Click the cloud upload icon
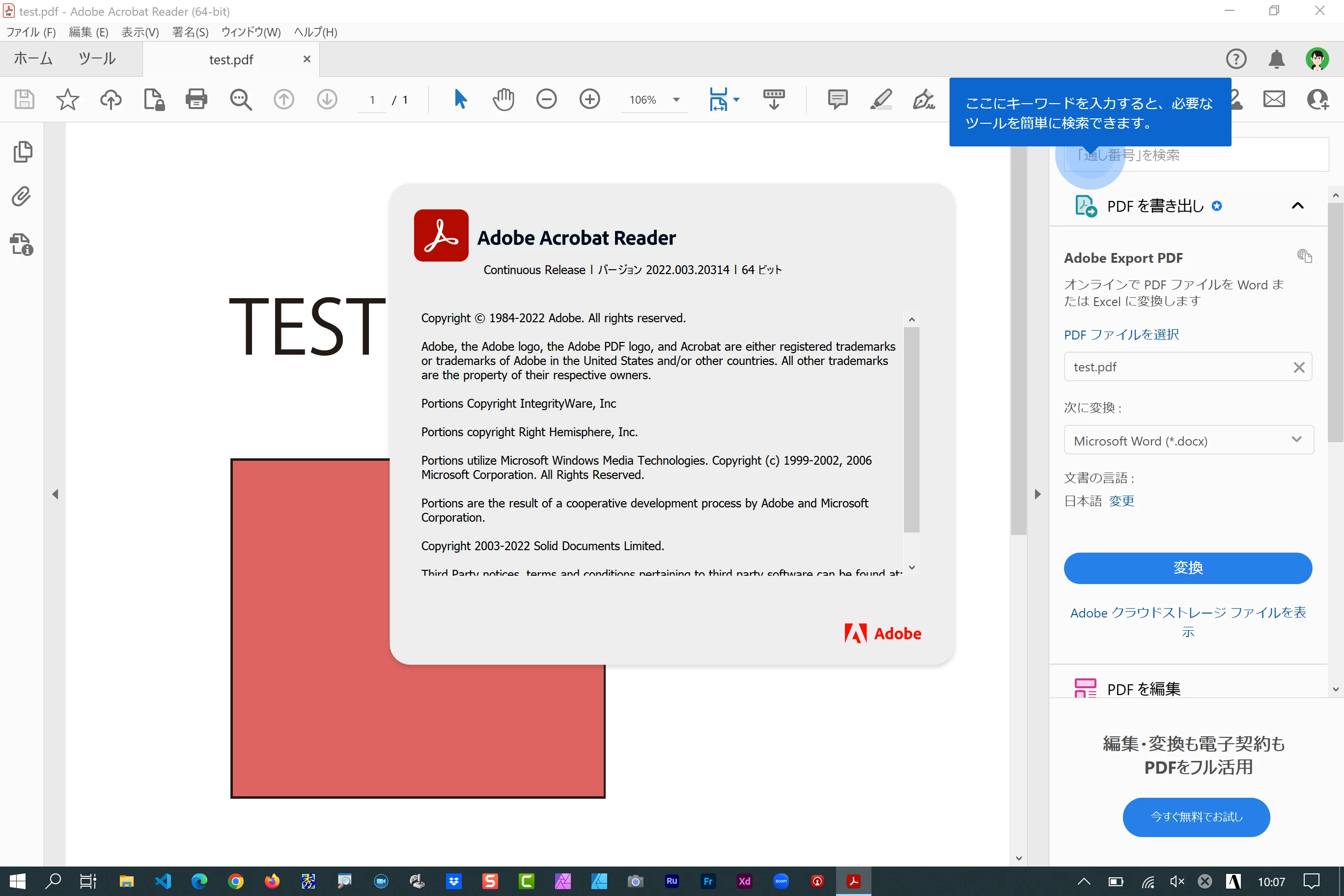This screenshot has width=1344, height=896. [111, 99]
